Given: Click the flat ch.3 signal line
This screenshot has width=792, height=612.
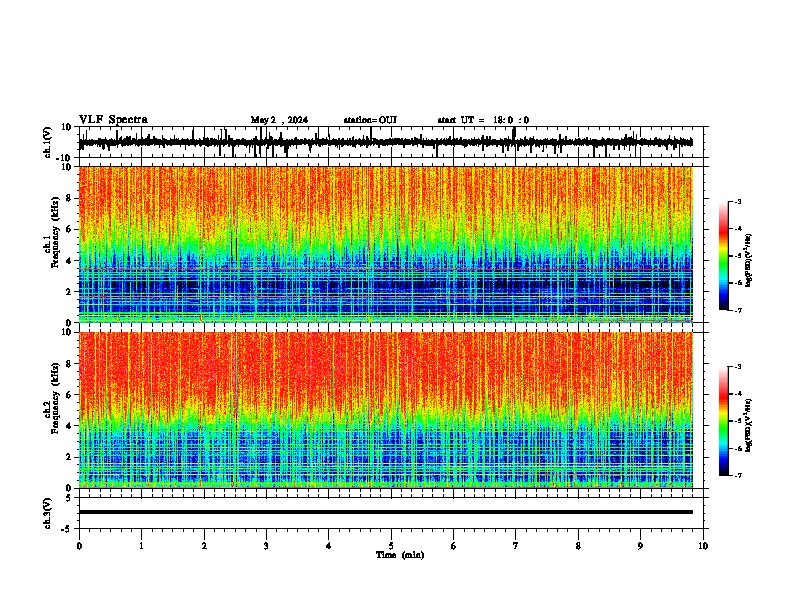Looking at the screenshot, I should pos(385,512).
